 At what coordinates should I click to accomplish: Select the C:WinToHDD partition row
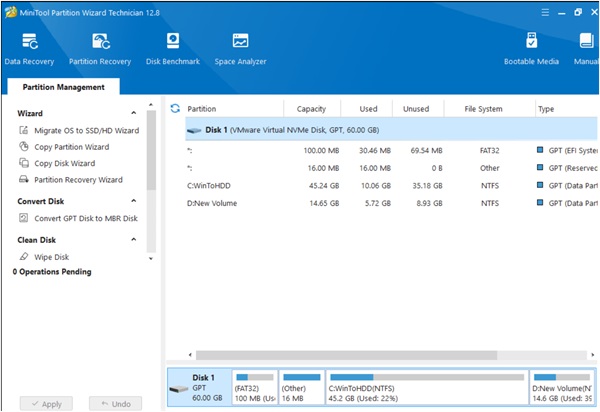[x=391, y=186]
